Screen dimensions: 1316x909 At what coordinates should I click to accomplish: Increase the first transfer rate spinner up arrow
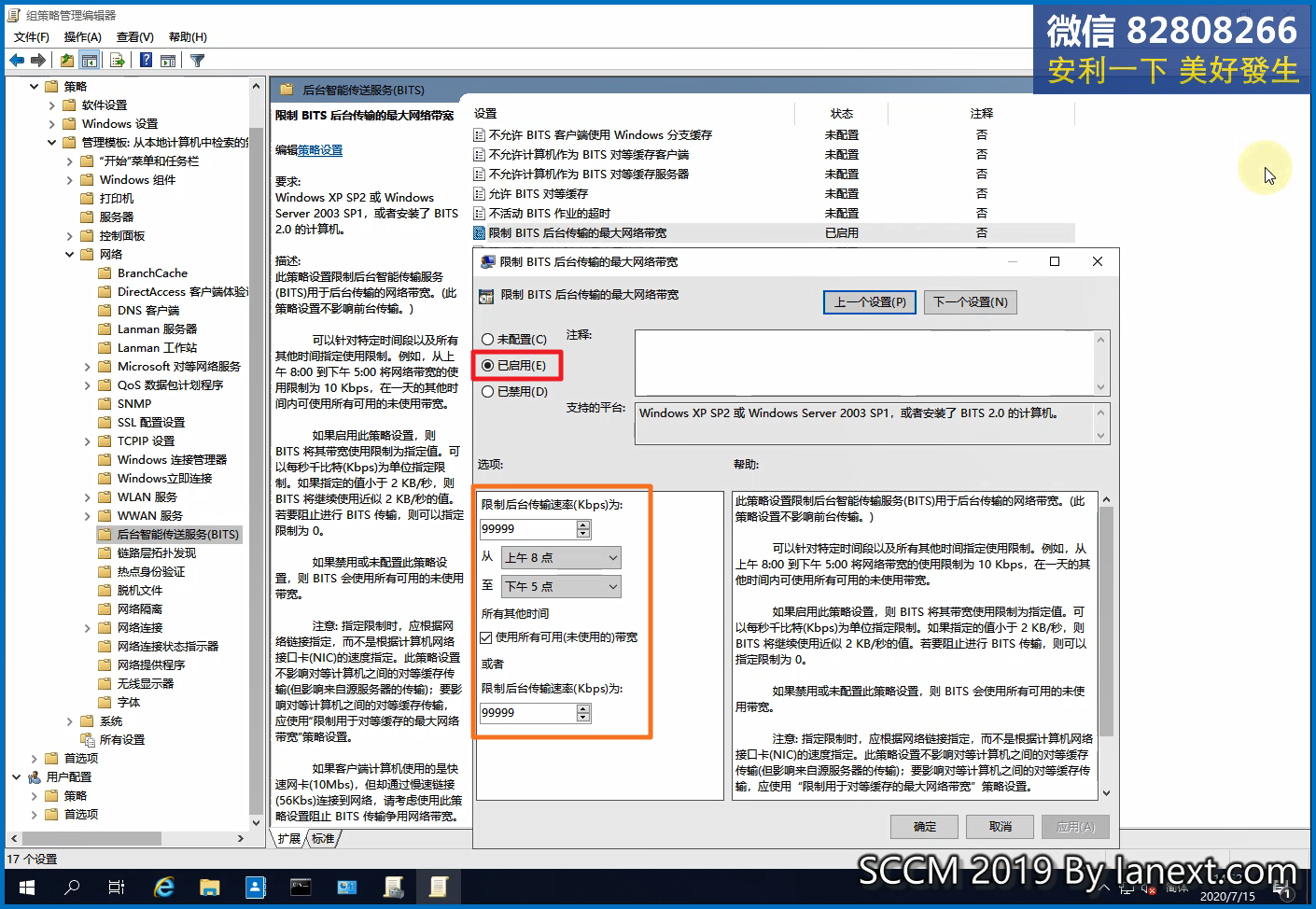(583, 524)
